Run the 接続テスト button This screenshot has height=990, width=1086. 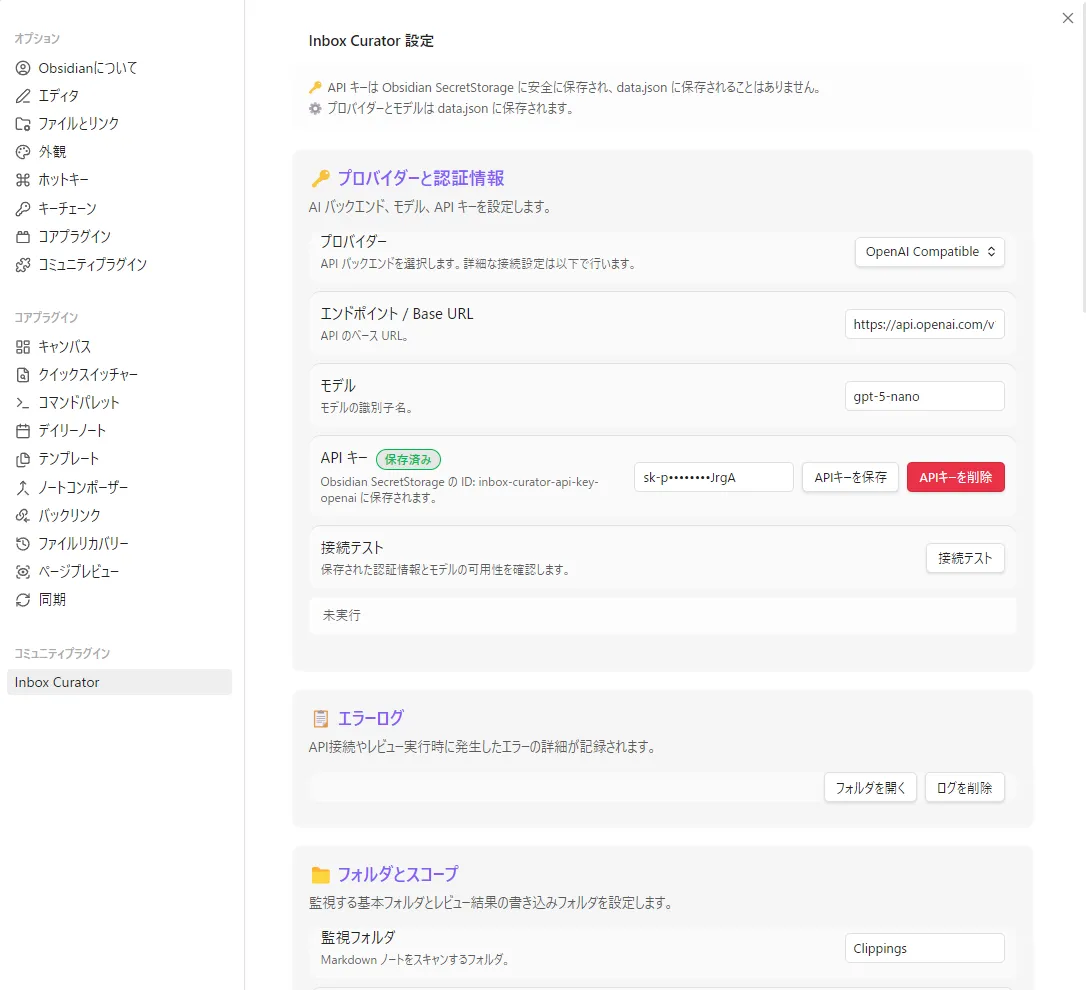[965, 558]
